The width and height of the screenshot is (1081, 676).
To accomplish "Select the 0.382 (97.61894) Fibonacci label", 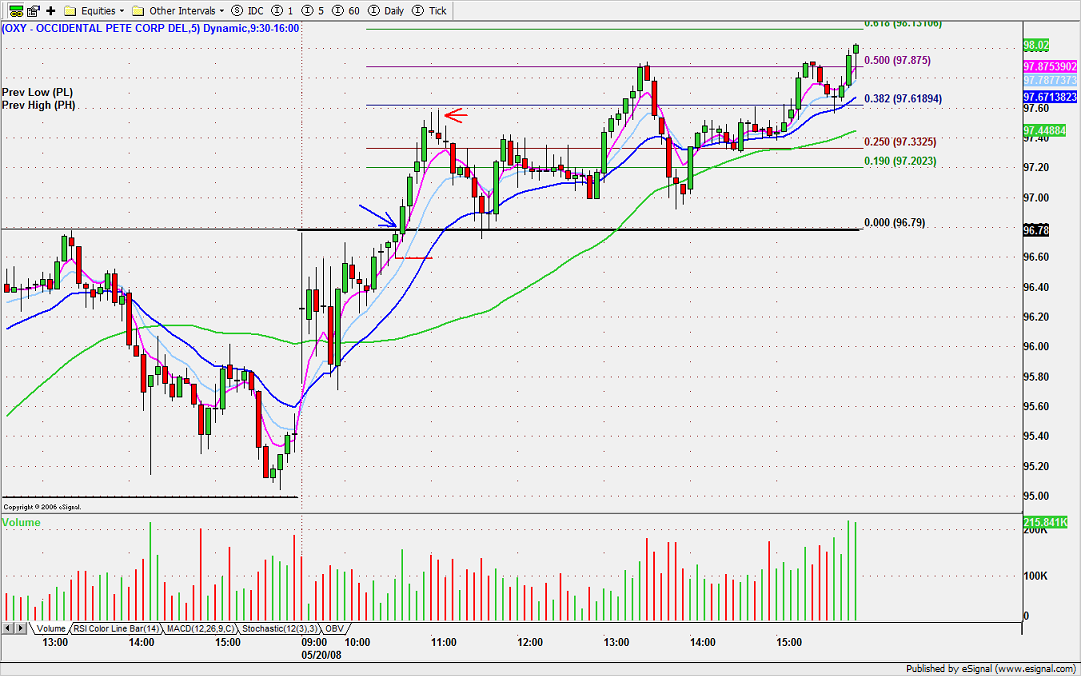I will [902, 99].
